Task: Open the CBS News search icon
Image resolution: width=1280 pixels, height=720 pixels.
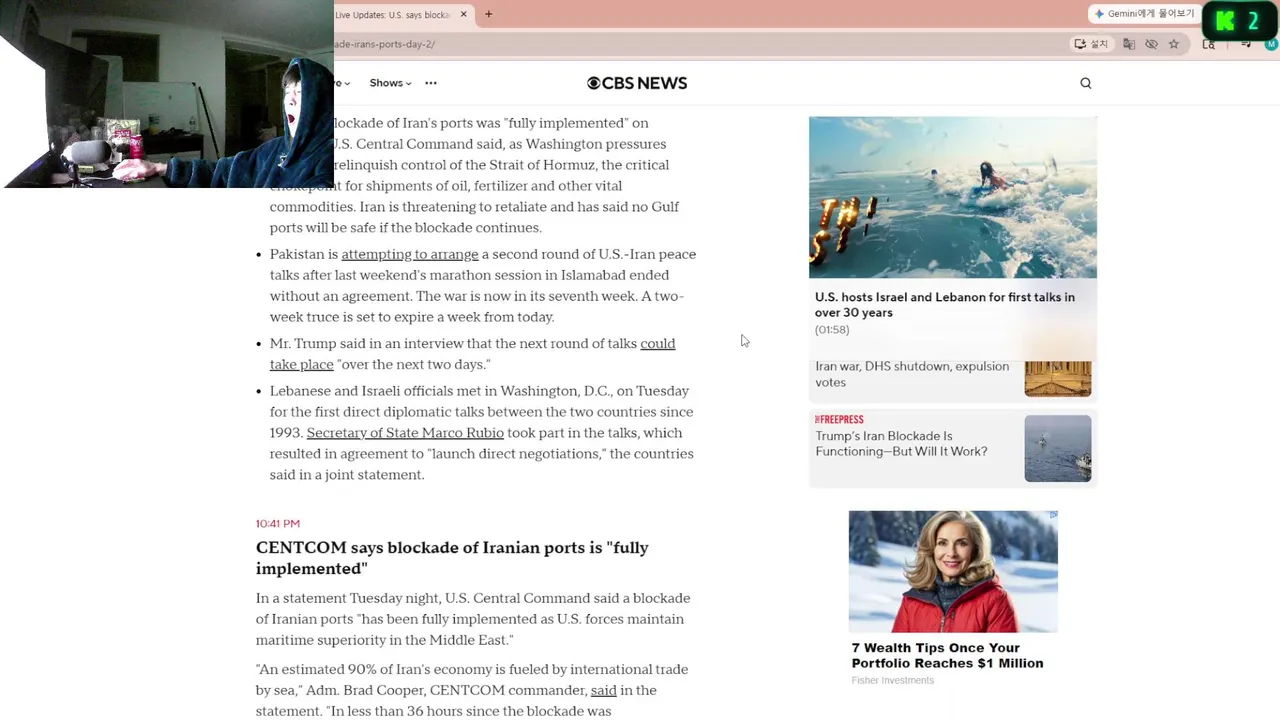Action: tap(1086, 83)
